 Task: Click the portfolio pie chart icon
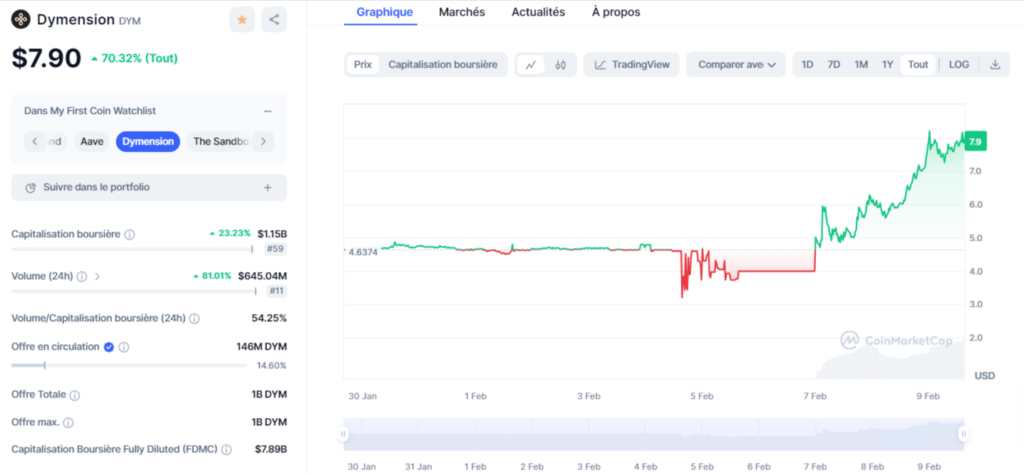[30, 188]
